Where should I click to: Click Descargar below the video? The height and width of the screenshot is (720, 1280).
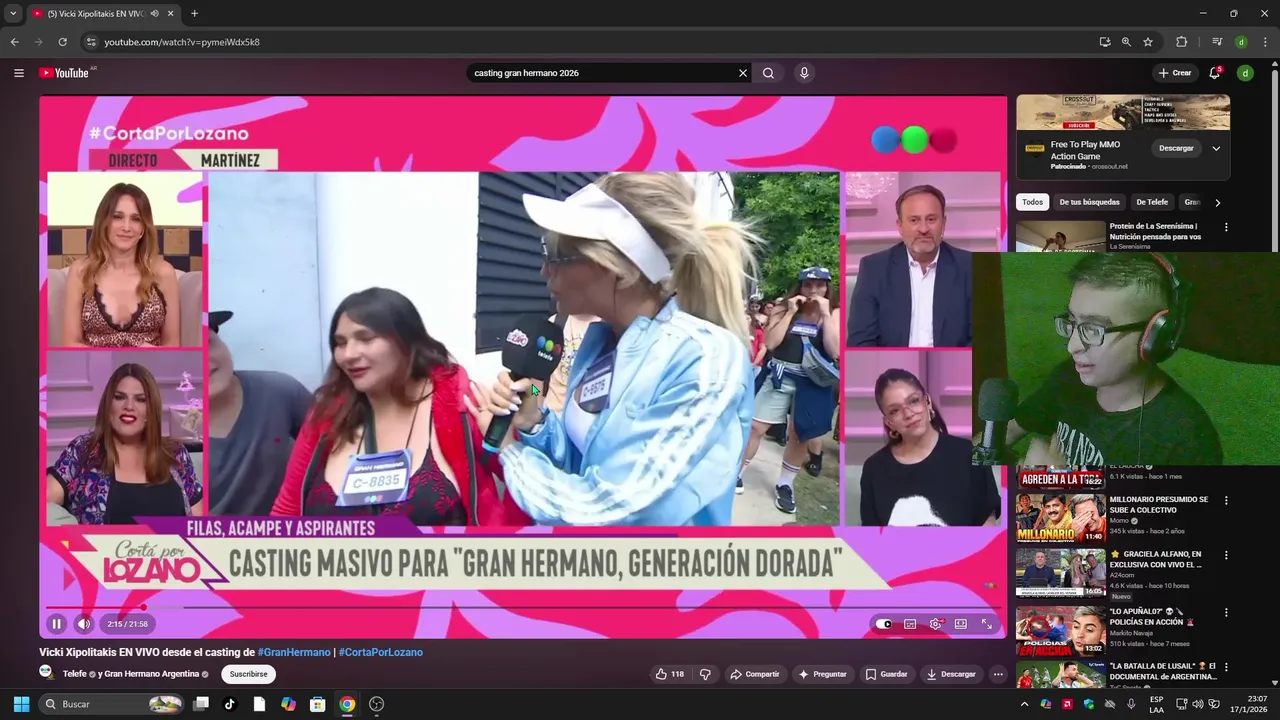point(951,674)
